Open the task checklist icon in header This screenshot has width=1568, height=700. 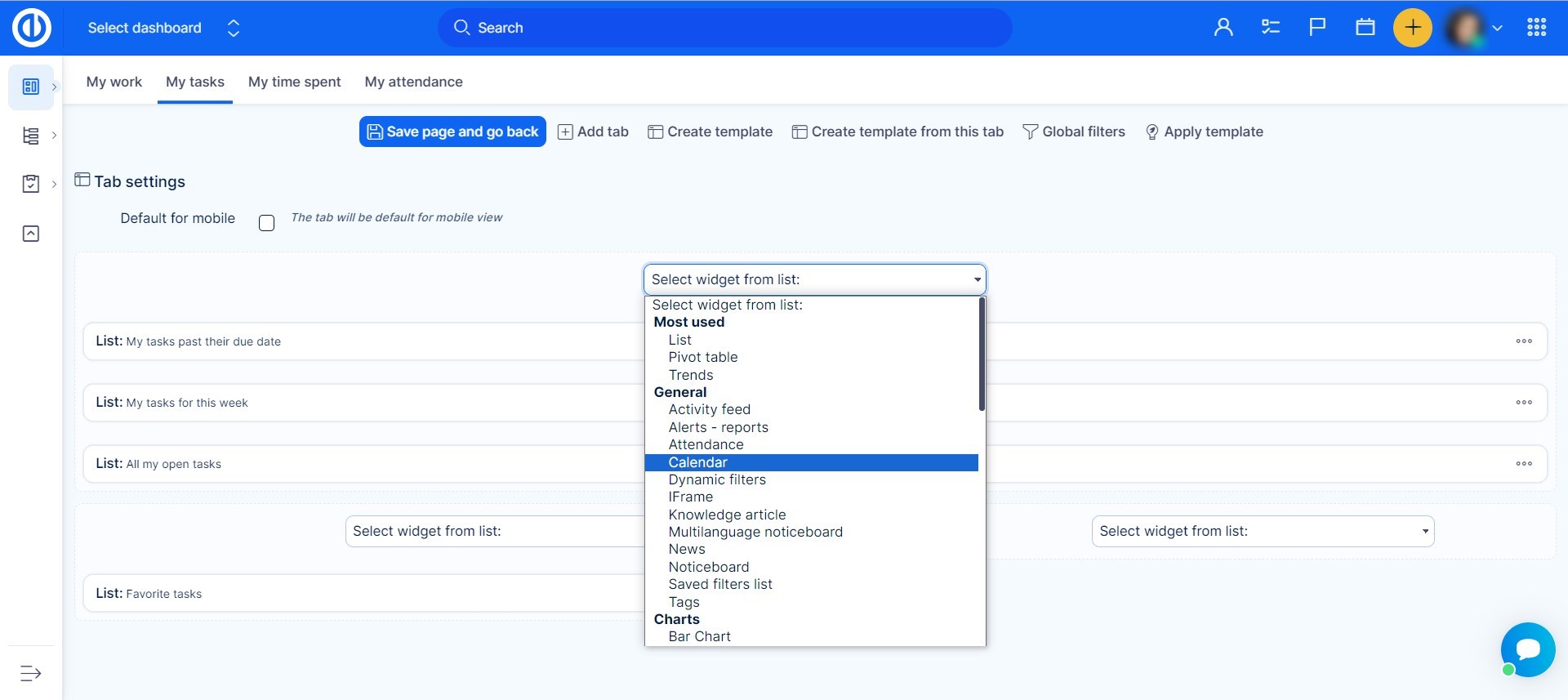1270,28
